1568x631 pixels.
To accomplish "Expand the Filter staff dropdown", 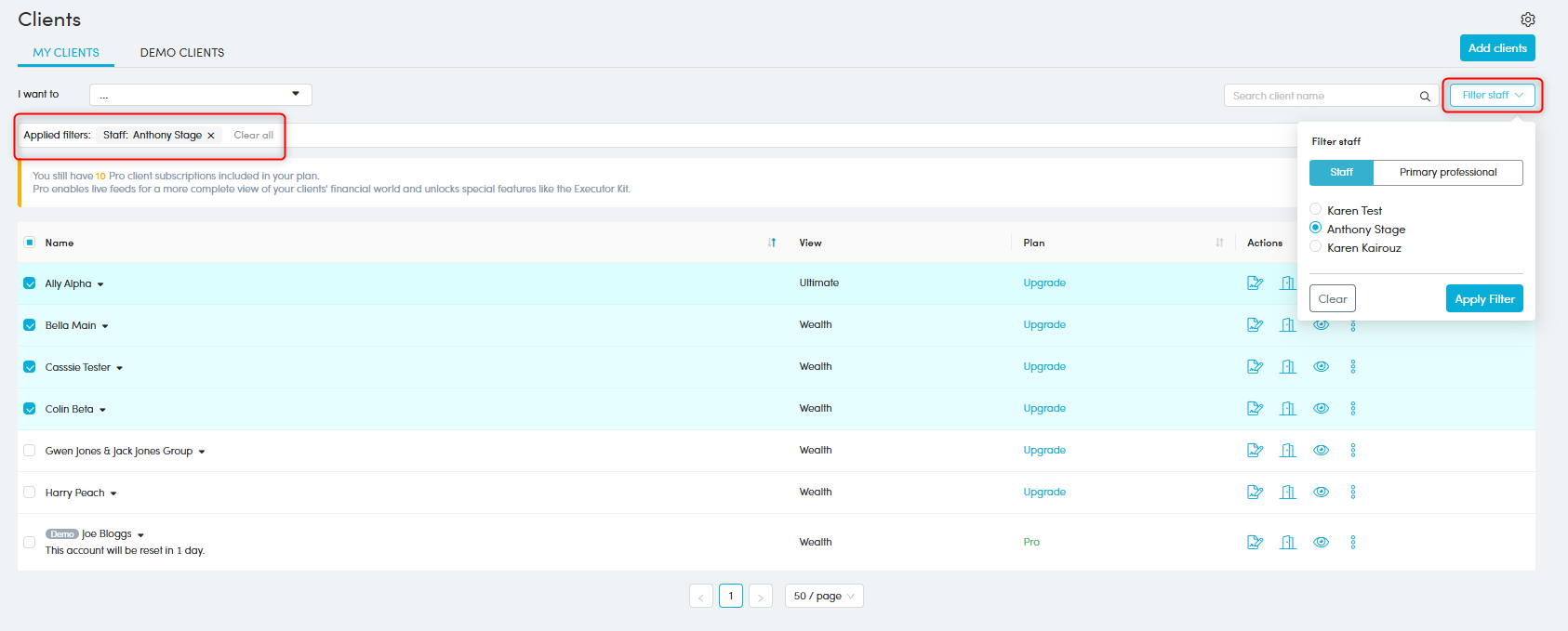I will [1492, 95].
